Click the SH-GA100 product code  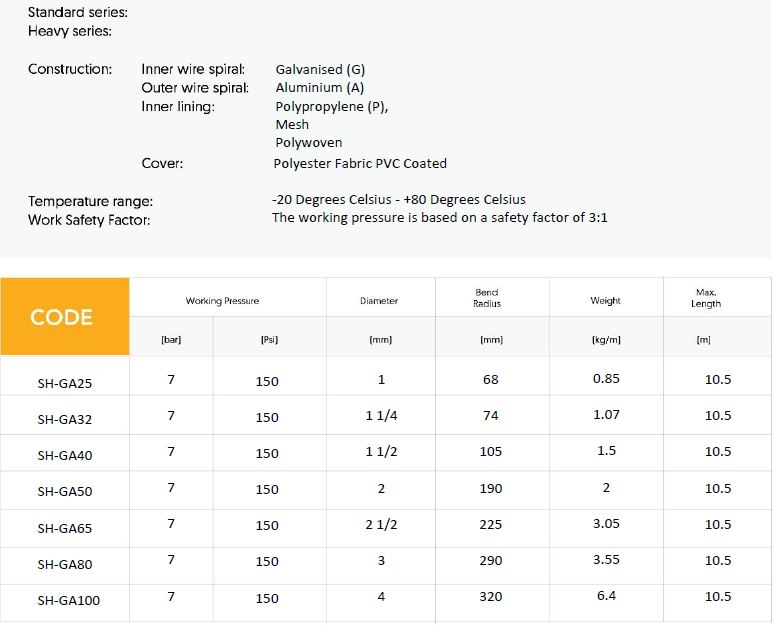[x=69, y=600]
